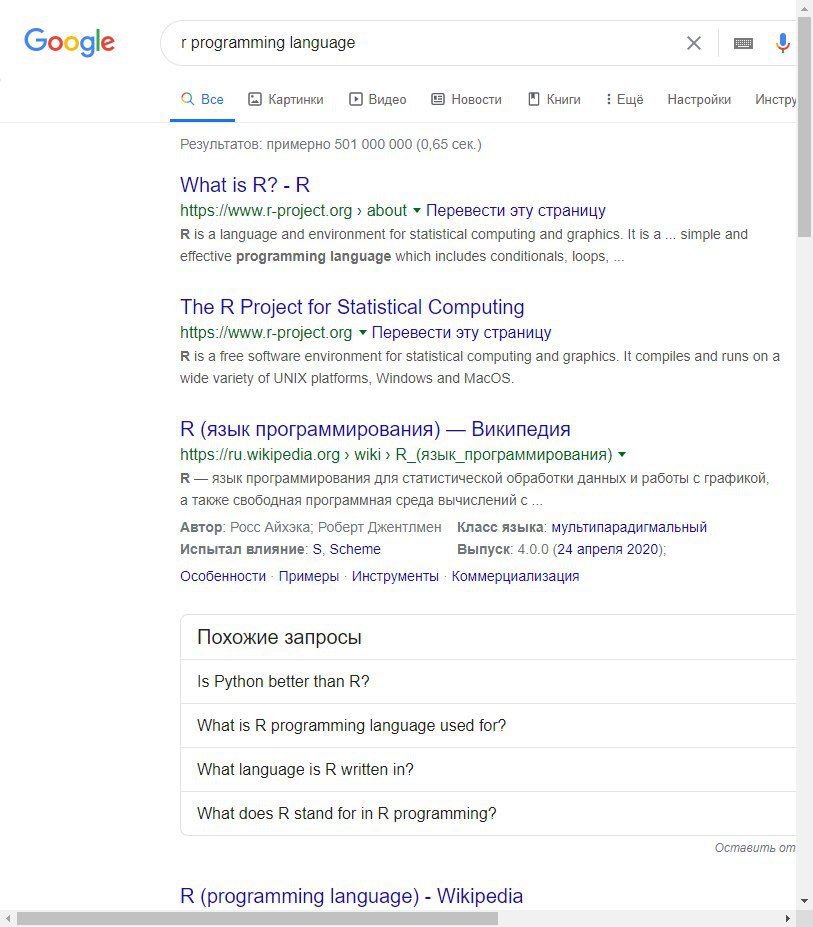
Task: Open the on-screen keyboard icon
Action: point(743,43)
